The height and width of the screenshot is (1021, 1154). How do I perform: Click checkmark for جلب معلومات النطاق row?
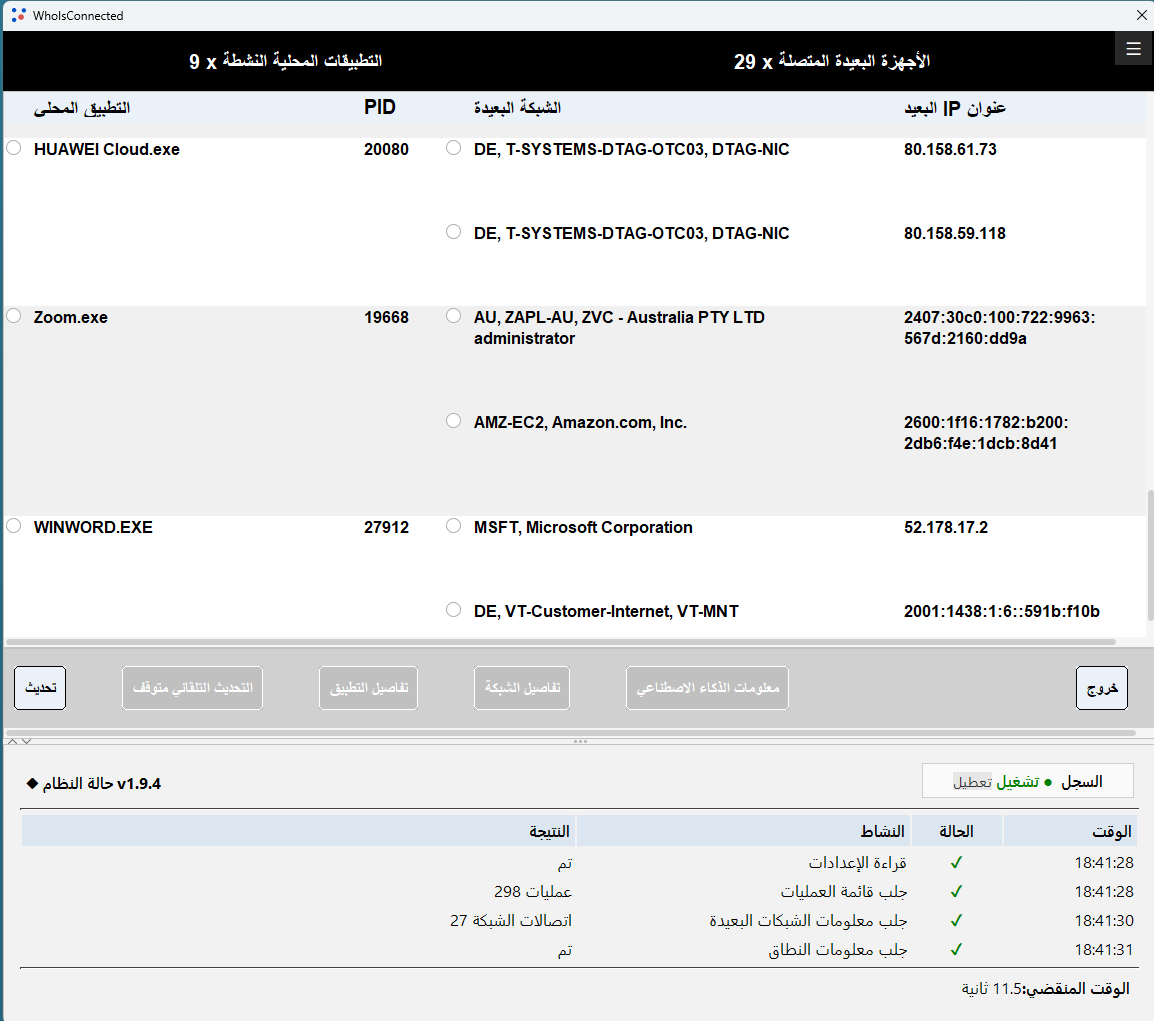pyautogui.click(x=956, y=950)
